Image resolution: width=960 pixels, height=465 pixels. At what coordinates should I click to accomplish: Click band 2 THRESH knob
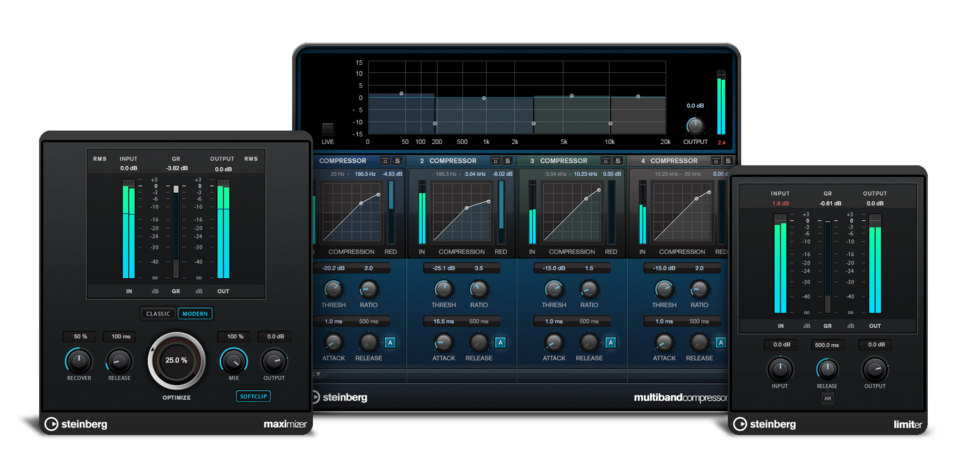(444, 289)
